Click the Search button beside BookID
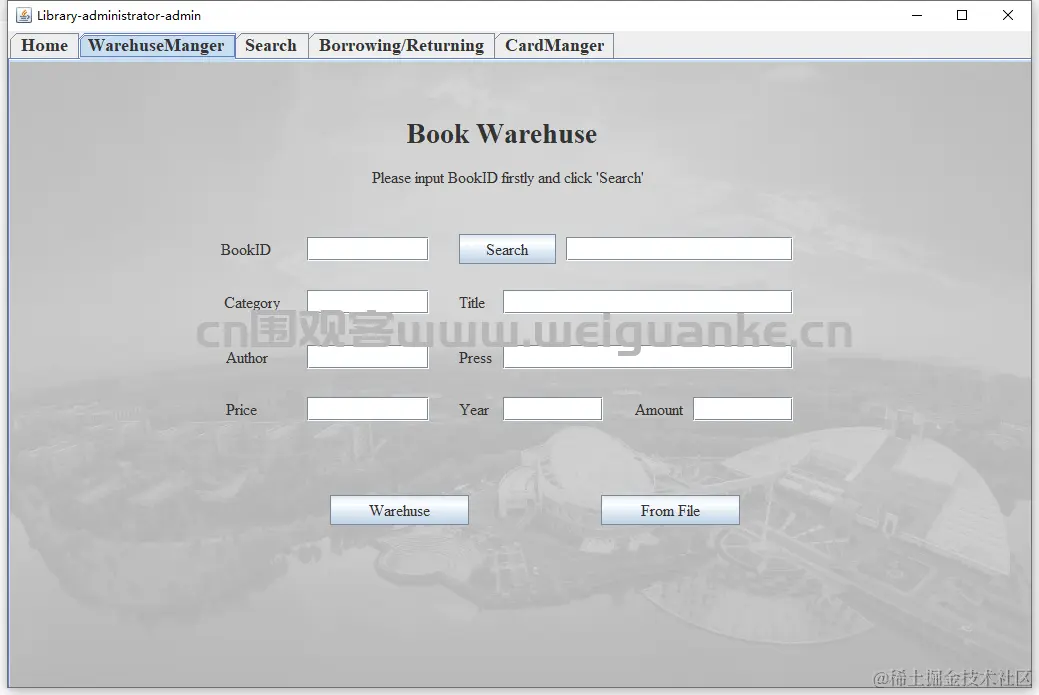The width and height of the screenshot is (1039, 695). (x=508, y=249)
